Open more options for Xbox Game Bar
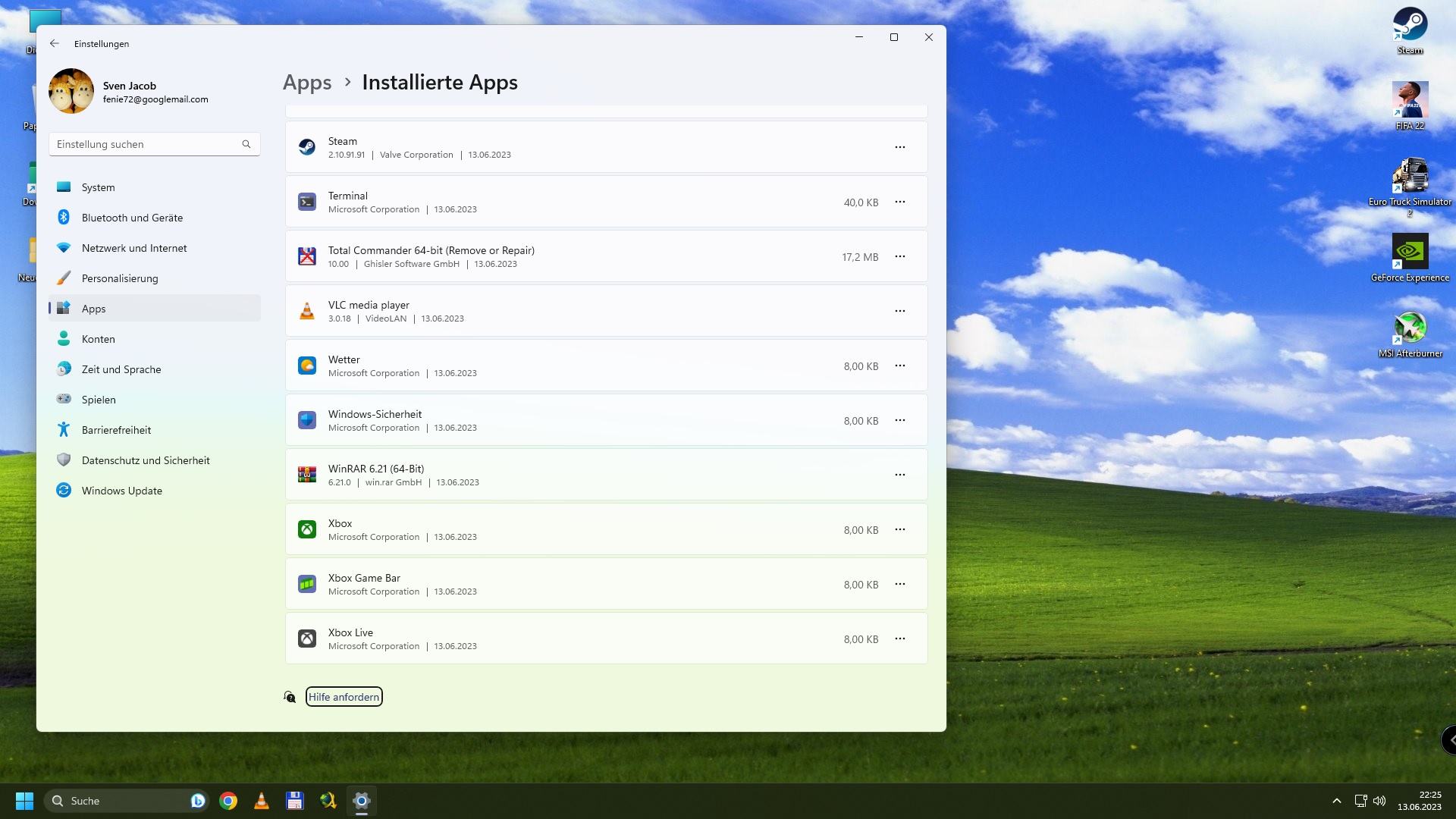Screen dimensions: 1456x819 (x=900, y=584)
